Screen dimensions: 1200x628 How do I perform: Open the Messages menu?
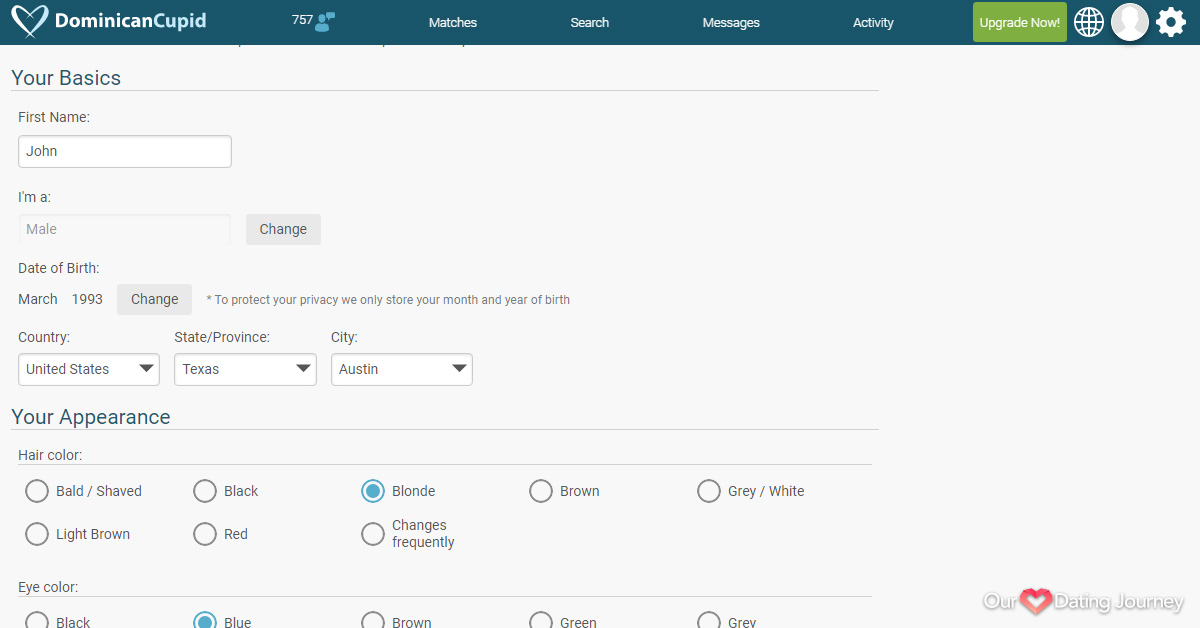[731, 23]
